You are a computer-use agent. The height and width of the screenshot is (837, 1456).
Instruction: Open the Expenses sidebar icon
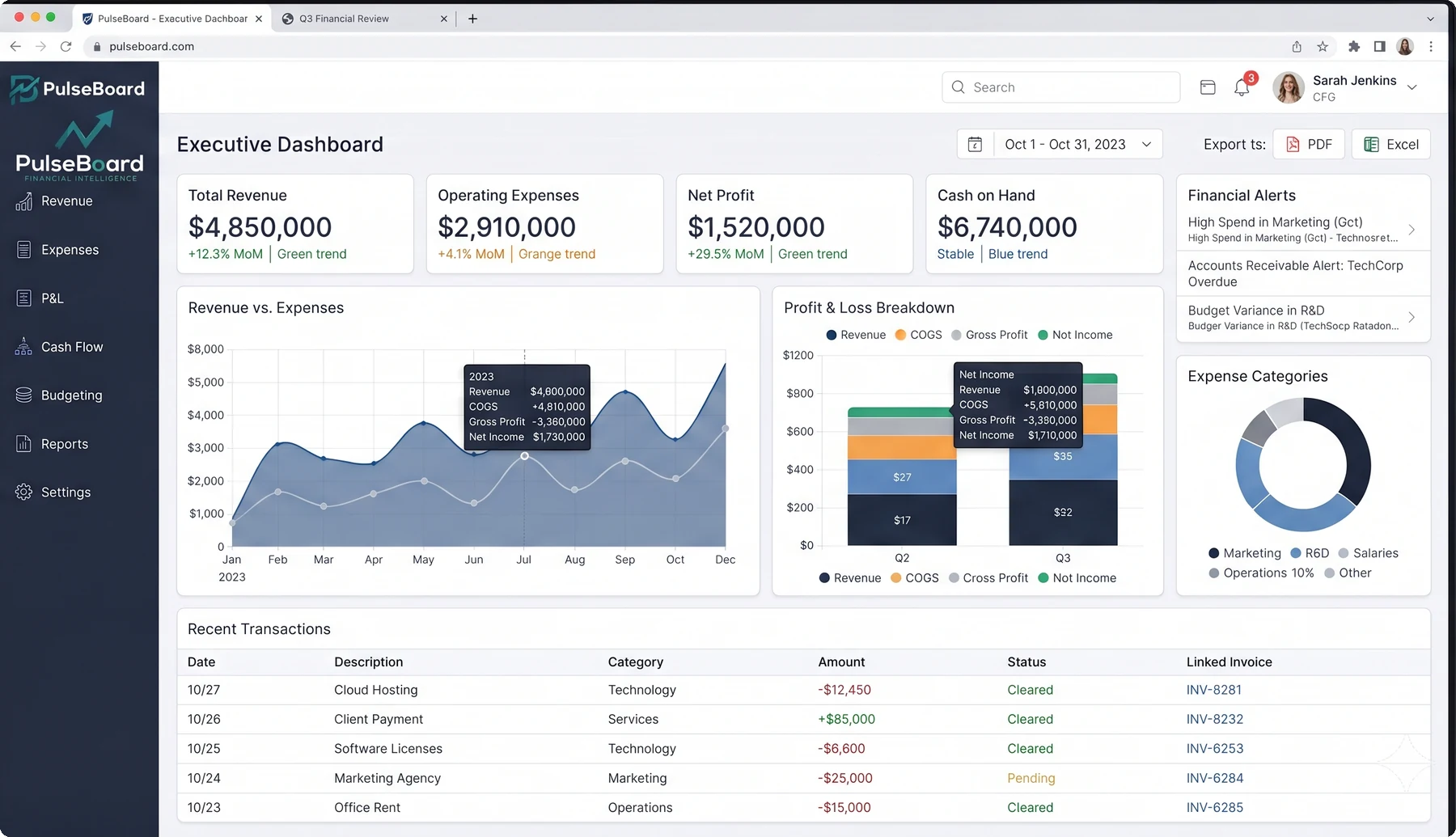(x=24, y=250)
